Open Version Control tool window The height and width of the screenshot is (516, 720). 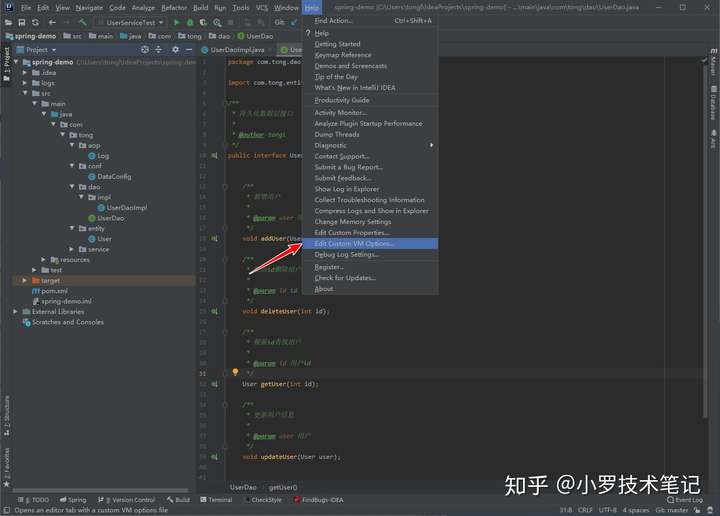click(126, 500)
